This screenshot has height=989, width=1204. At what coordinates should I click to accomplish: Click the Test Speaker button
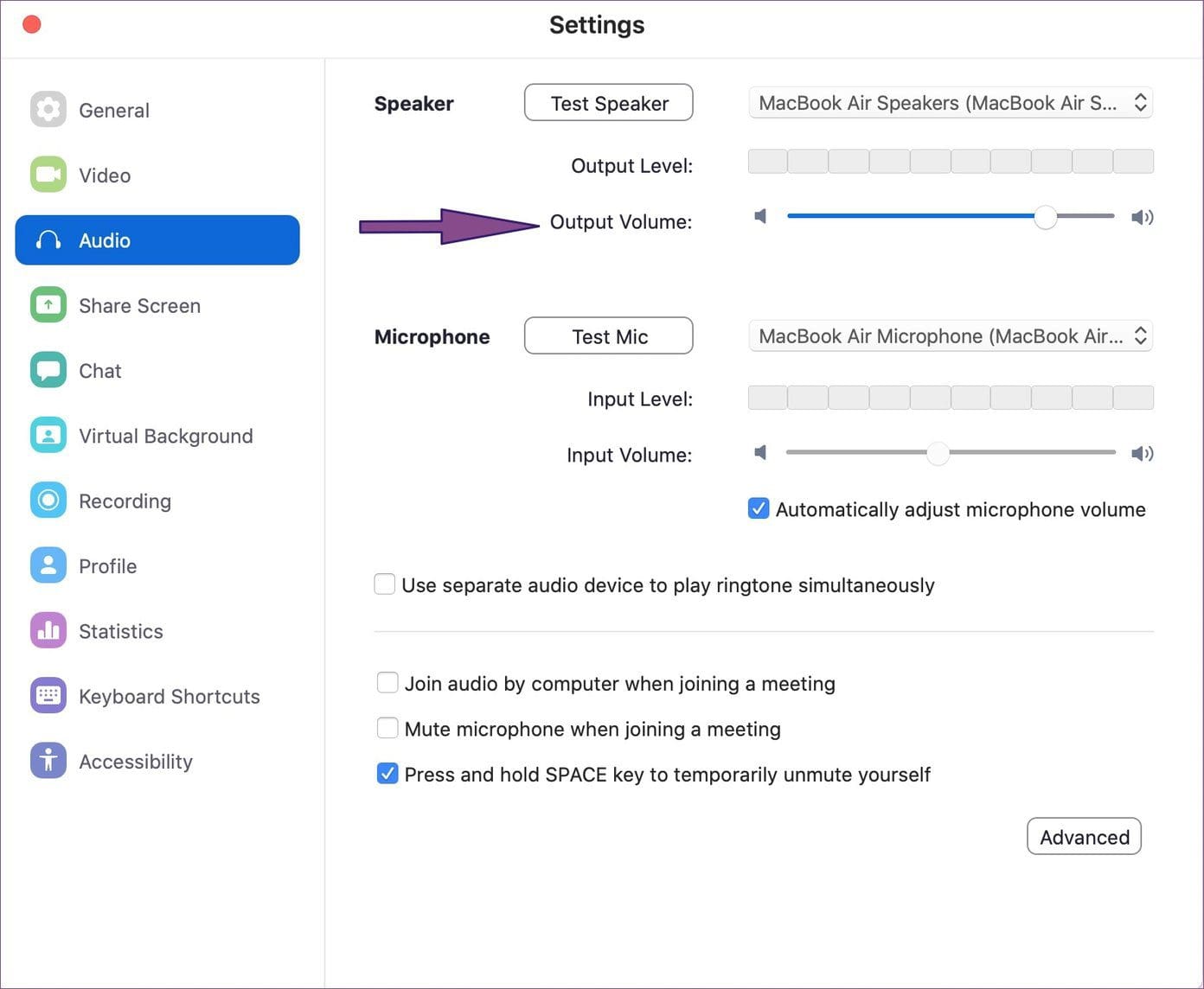pos(609,103)
